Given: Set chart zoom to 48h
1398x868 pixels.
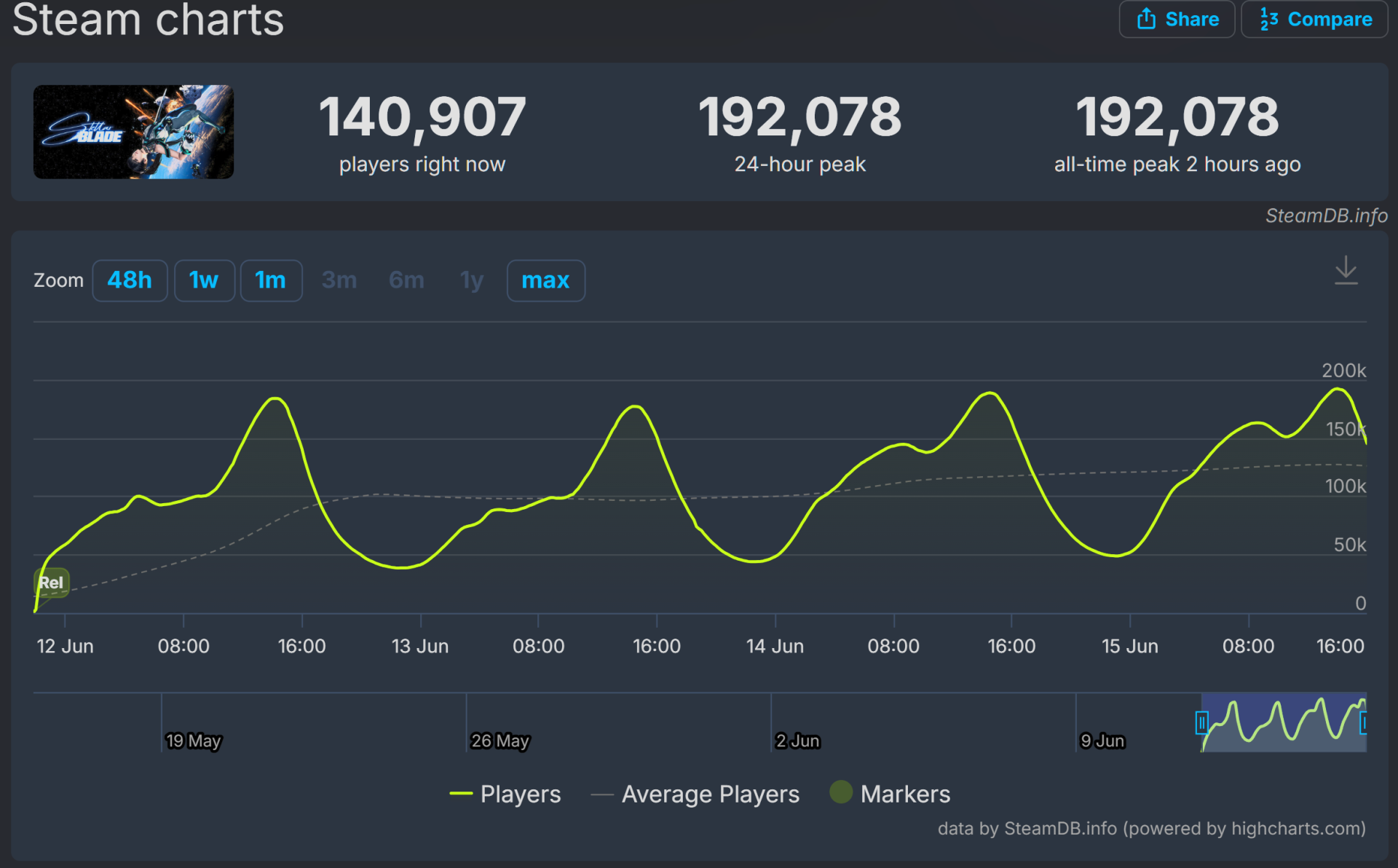Looking at the screenshot, I should click(130, 280).
